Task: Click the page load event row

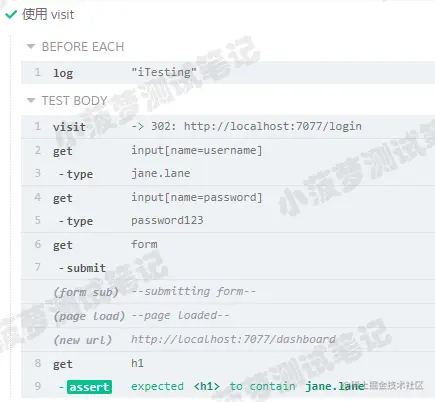Action: click(228, 315)
